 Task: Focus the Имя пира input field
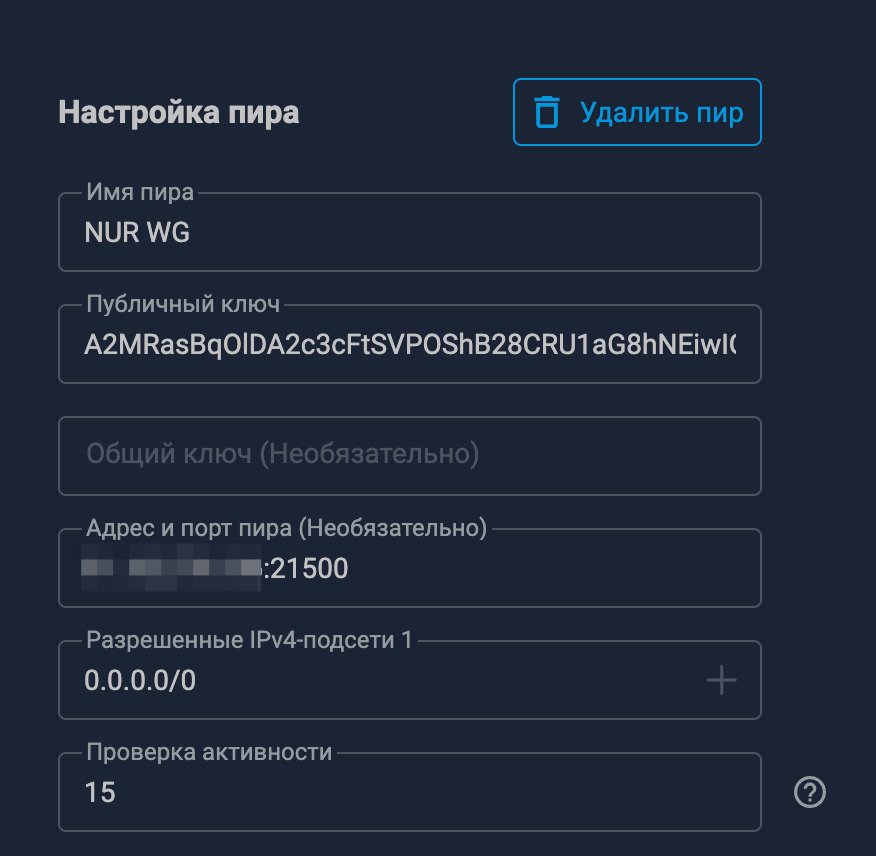[x=410, y=232]
